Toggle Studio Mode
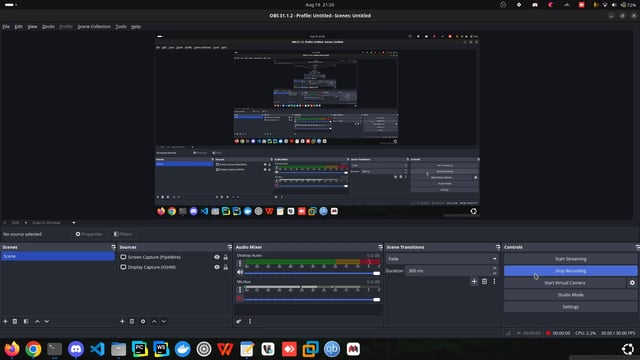640x360 pixels. click(x=570, y=295)
